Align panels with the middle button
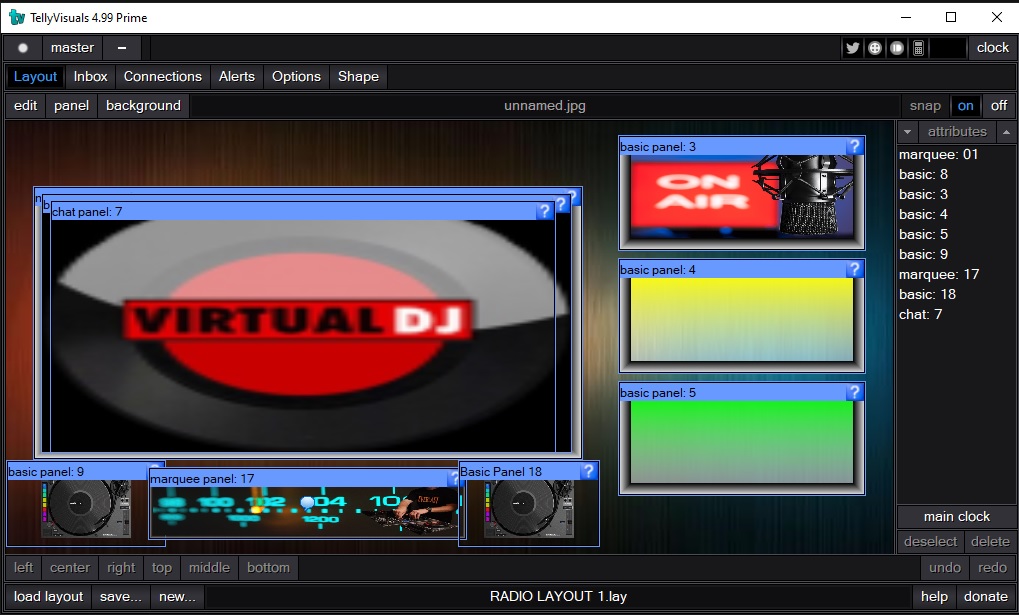This screenshot has width=1019, height=615. point(209,568)
